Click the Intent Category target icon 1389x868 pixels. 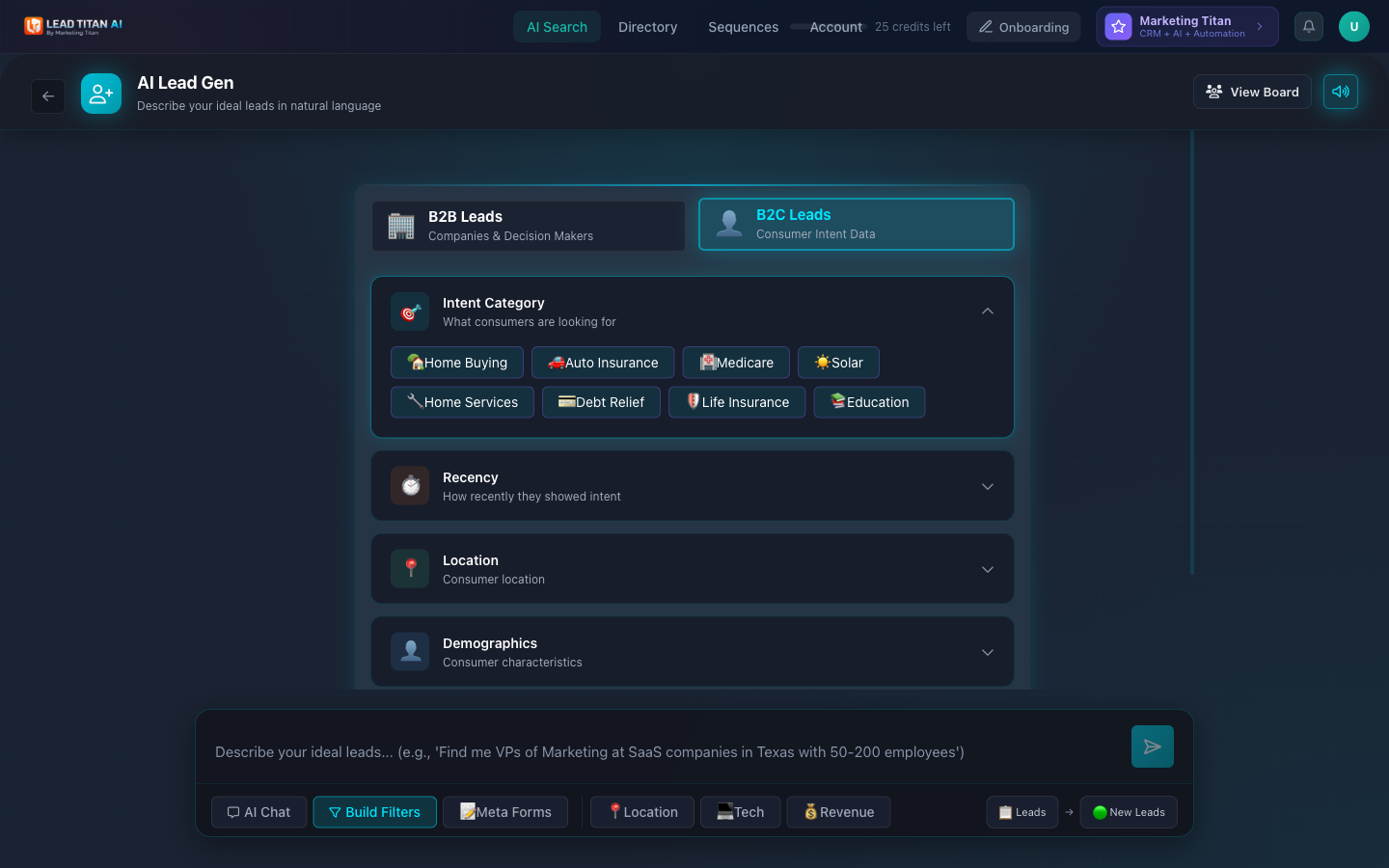click(409, 312)
